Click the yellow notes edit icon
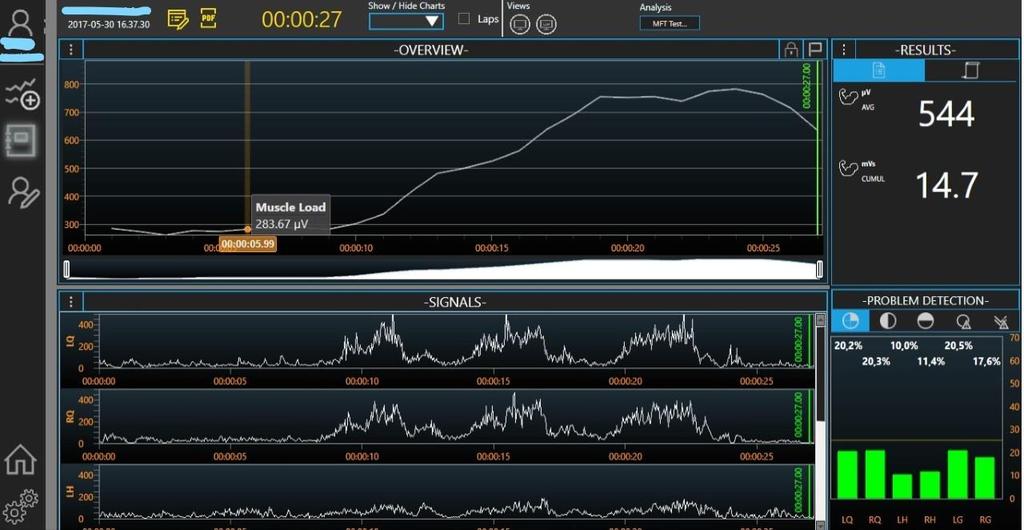Screen dimensions: 1024x530 pos(178,19)
